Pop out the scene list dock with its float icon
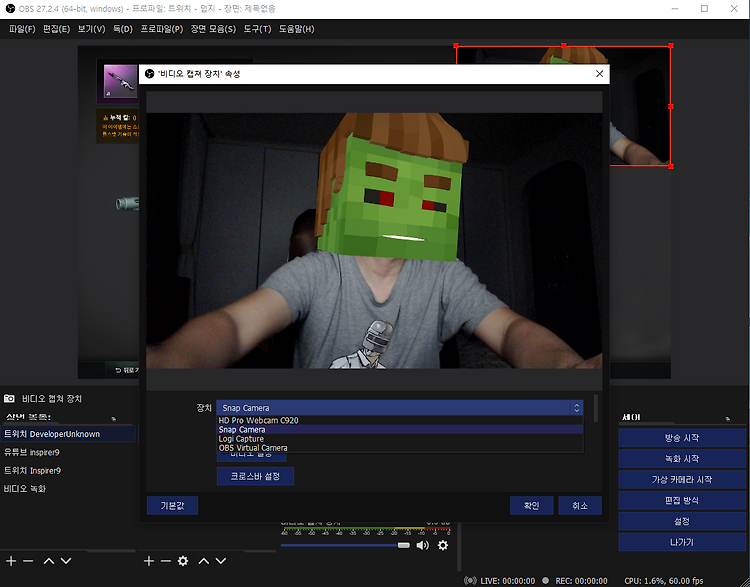Image resolution: width=750 pixels, height=587 pixels. pyautogui.click(x=114, y=419)
